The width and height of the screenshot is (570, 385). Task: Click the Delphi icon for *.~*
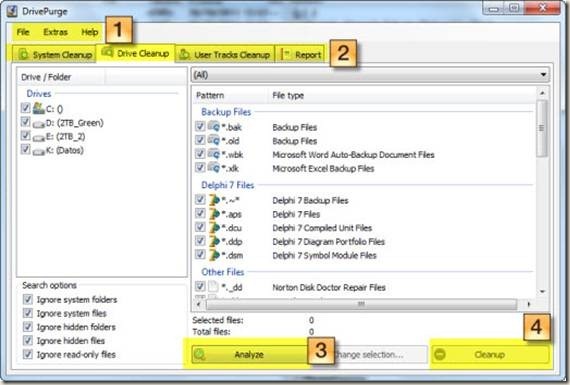214,200
